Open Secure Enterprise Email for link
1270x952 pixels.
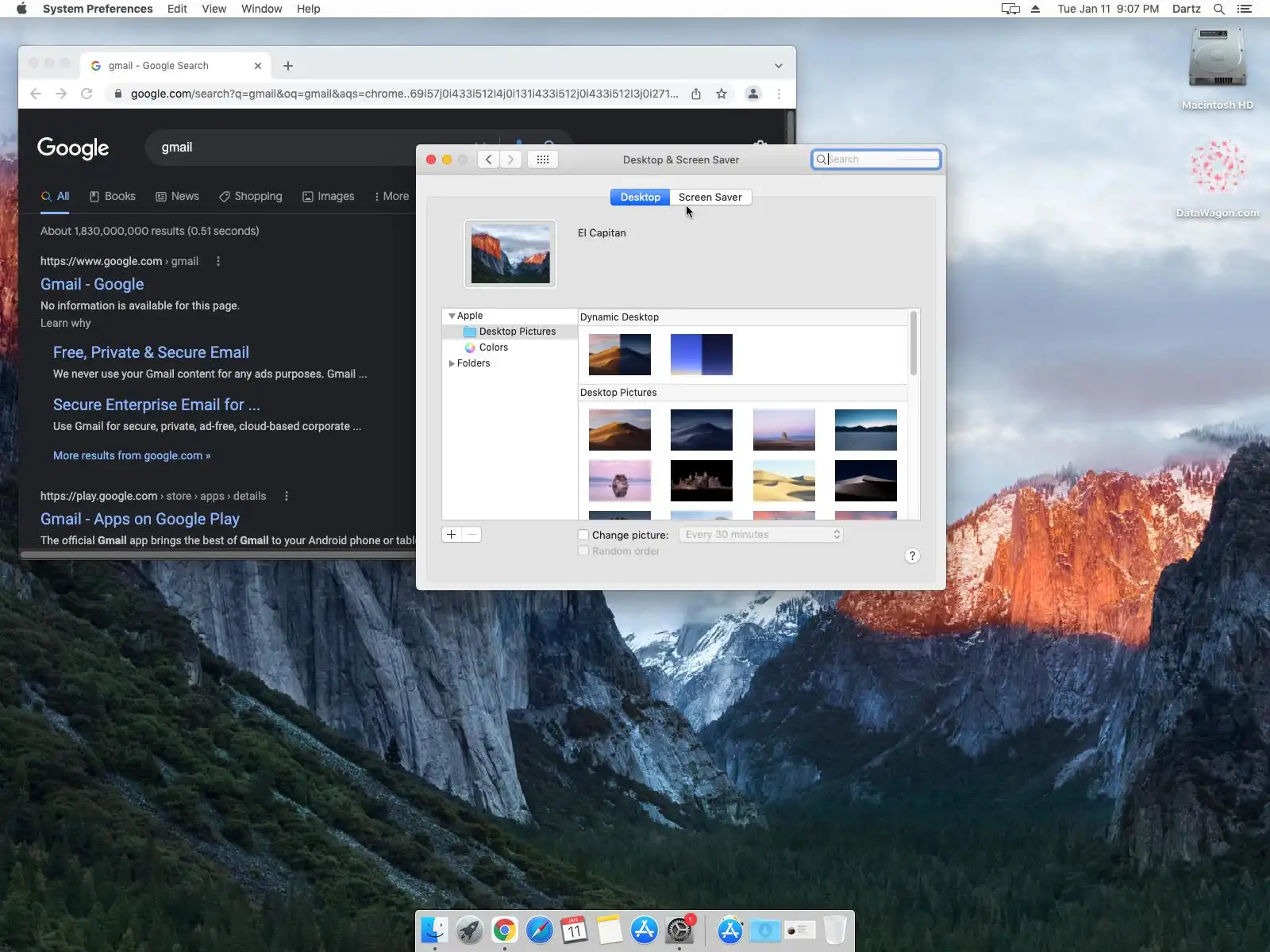[x=156, y=405]
